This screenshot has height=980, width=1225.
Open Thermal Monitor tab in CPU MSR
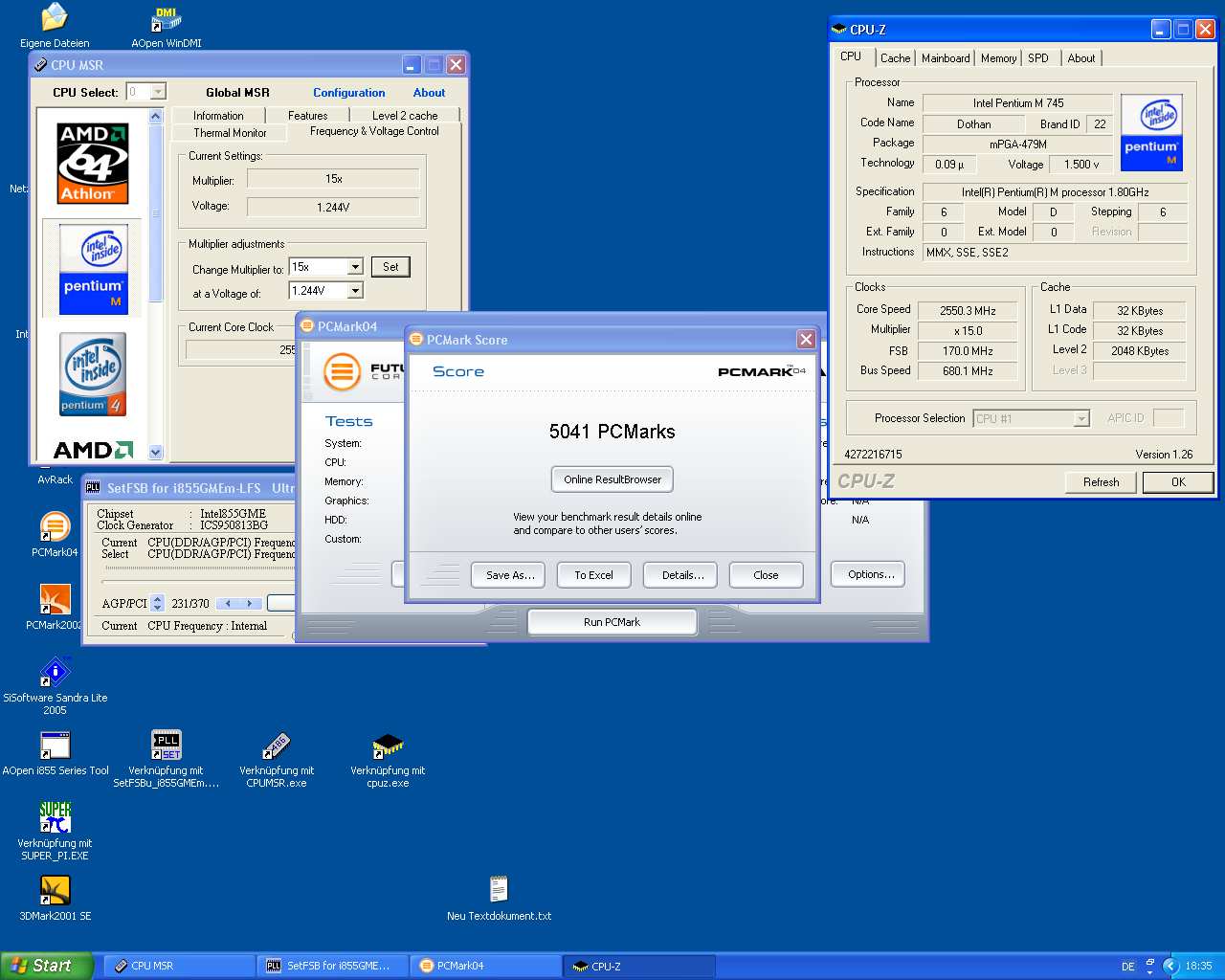[230, 133]
